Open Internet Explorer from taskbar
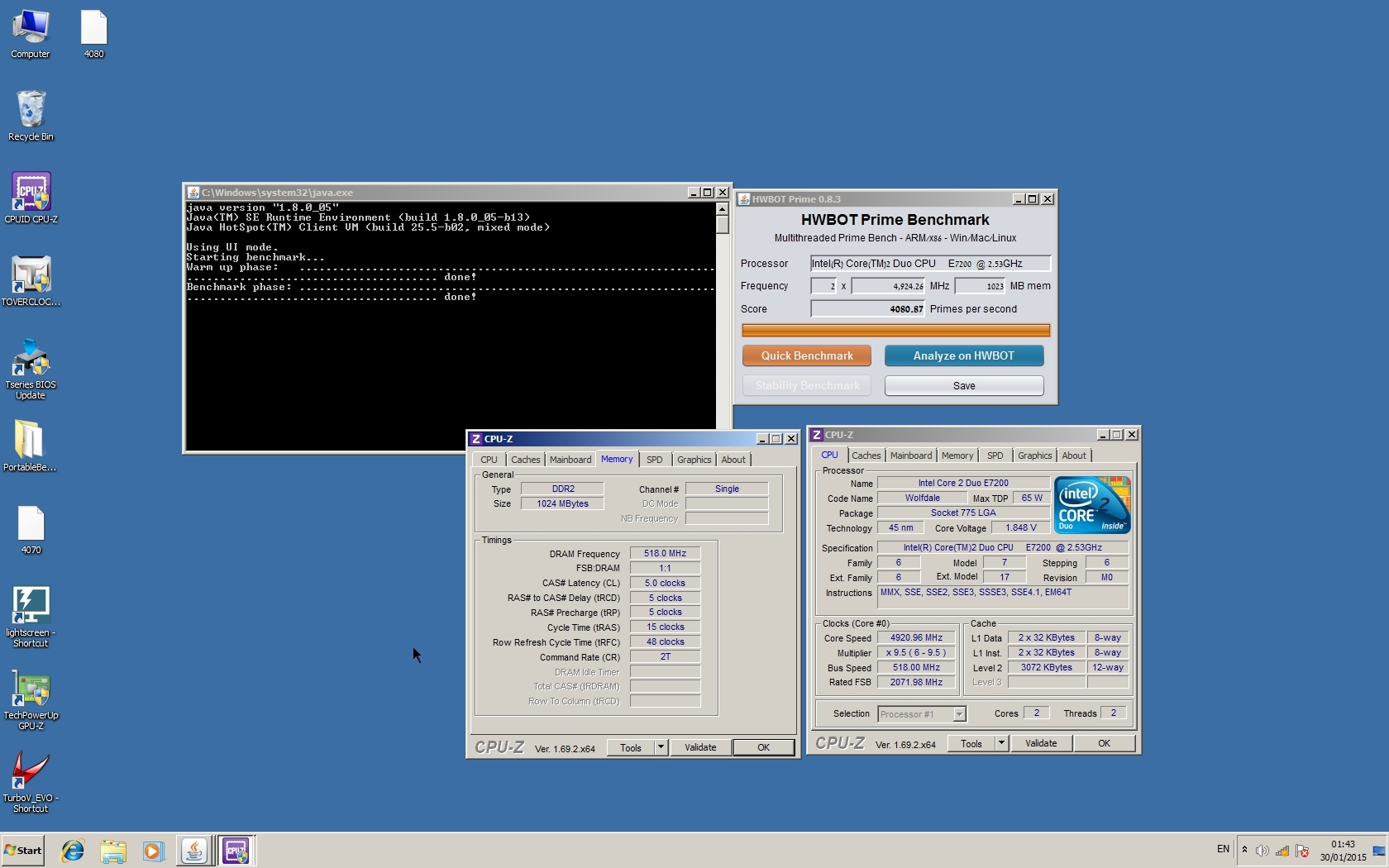The height and width of the screenshot is (868, 1389). (73, 850)
